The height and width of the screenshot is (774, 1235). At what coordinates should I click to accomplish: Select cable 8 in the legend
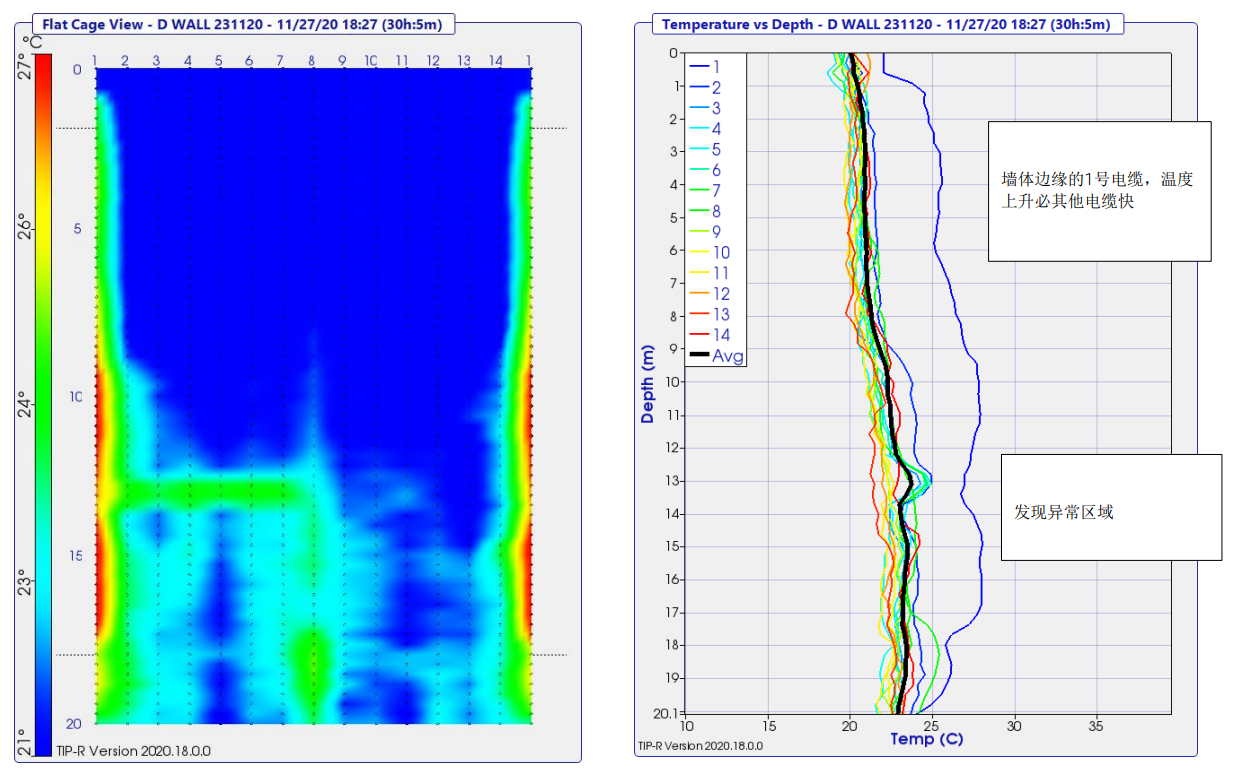coord(716,211)
